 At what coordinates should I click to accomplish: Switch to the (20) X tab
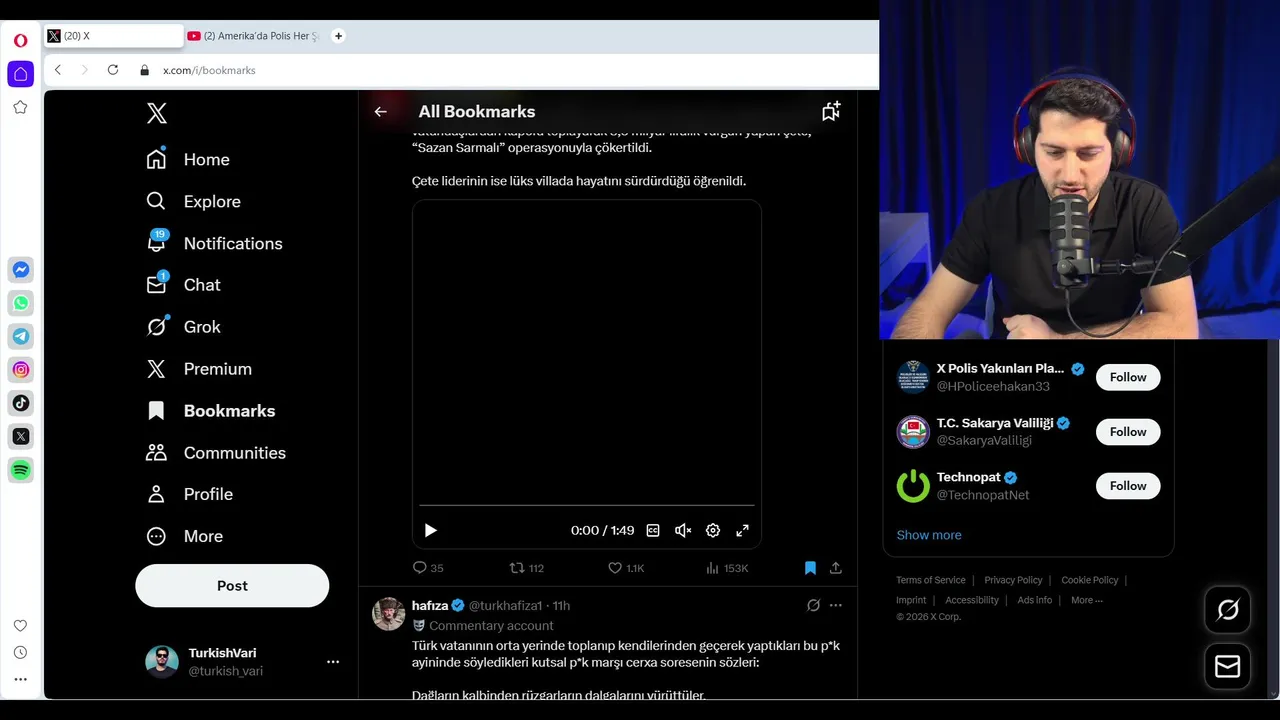(113, 36)
